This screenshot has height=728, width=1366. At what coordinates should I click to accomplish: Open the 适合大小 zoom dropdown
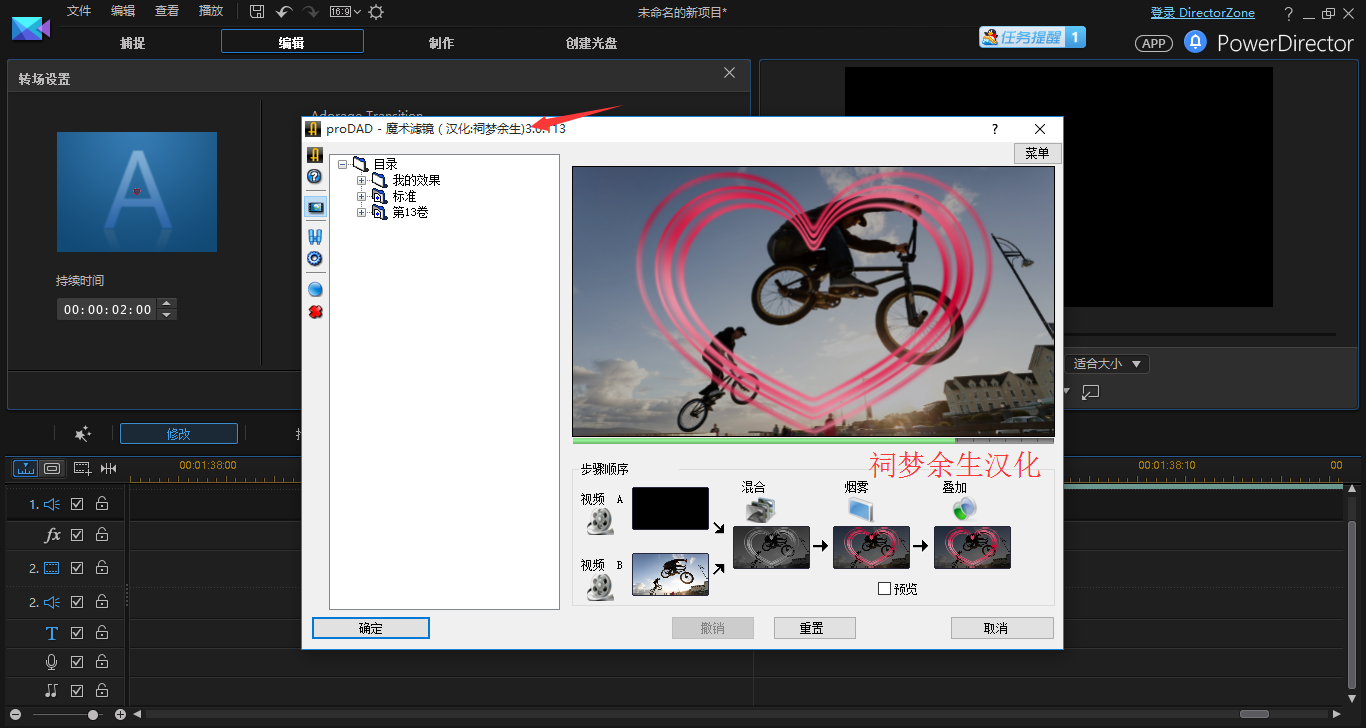coord(1106,364)
